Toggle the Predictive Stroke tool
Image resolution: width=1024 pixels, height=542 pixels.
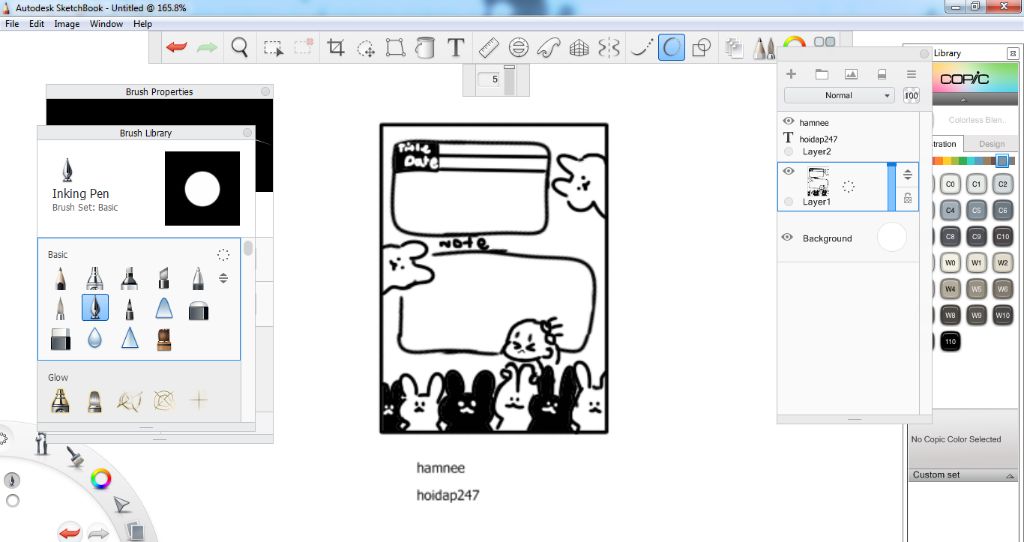671,48
